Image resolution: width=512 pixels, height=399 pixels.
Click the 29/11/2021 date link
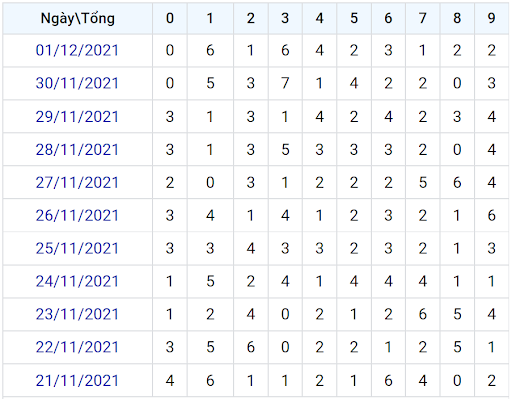(77, 117)
